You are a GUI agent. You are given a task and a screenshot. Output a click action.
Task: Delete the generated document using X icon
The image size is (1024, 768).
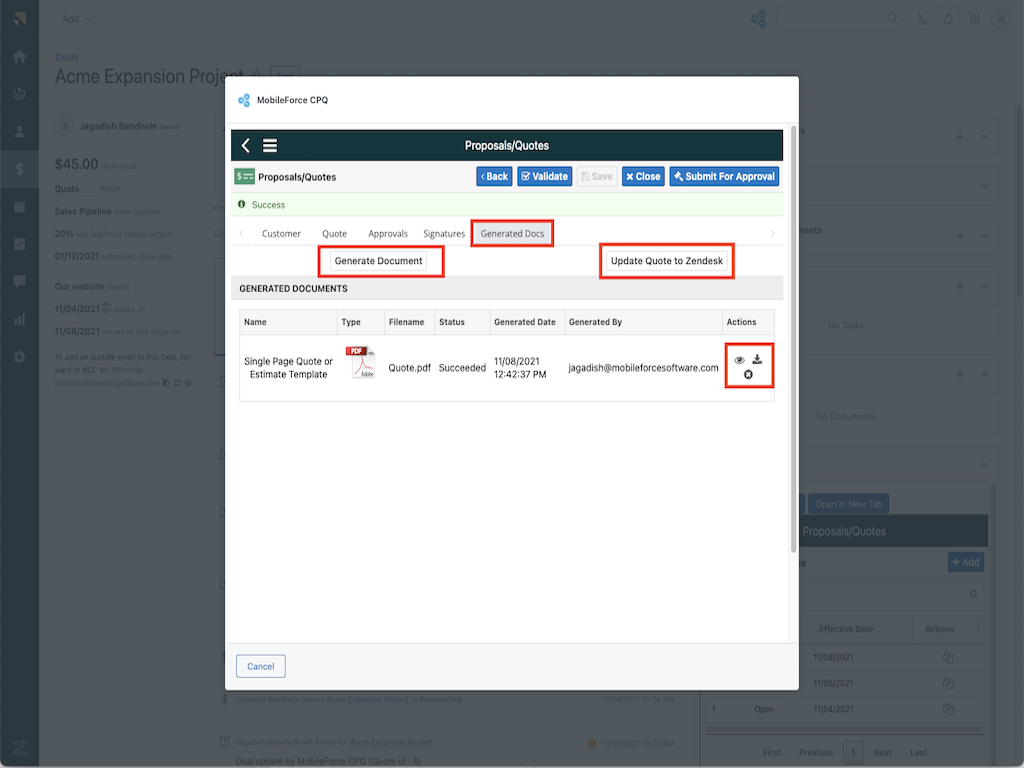pyautogui.click(x=748, y=374)
